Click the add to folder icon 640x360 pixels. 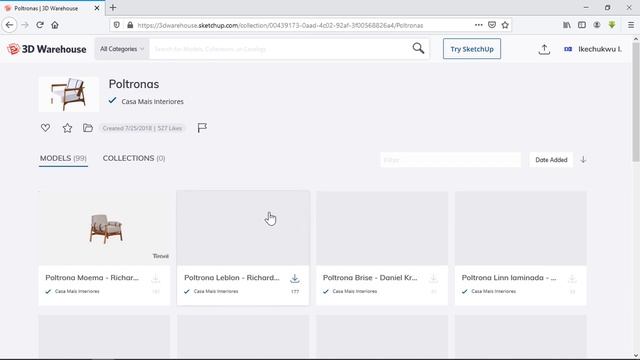88,128
